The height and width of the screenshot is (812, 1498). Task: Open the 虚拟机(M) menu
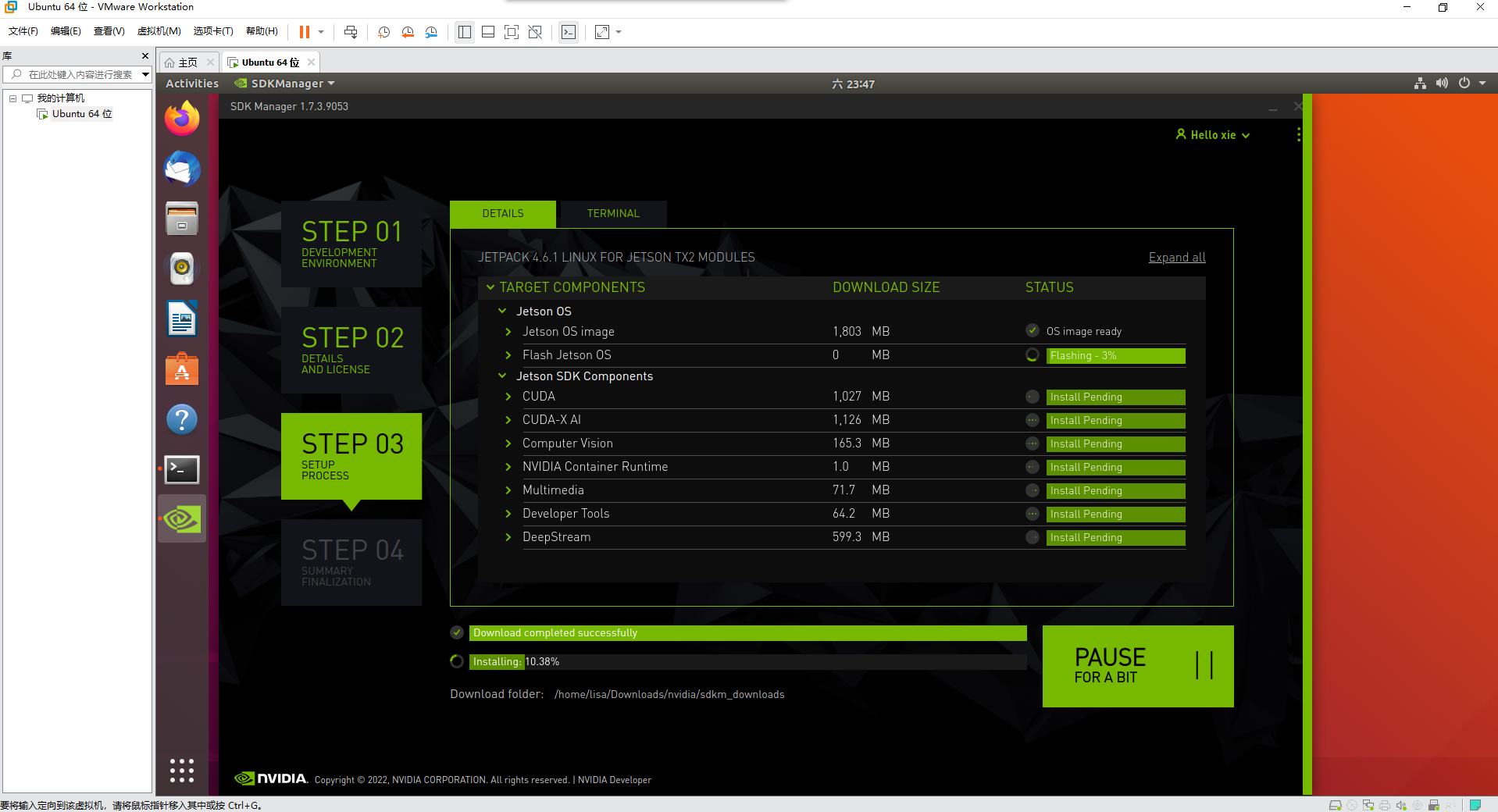[x=158, y=31]
